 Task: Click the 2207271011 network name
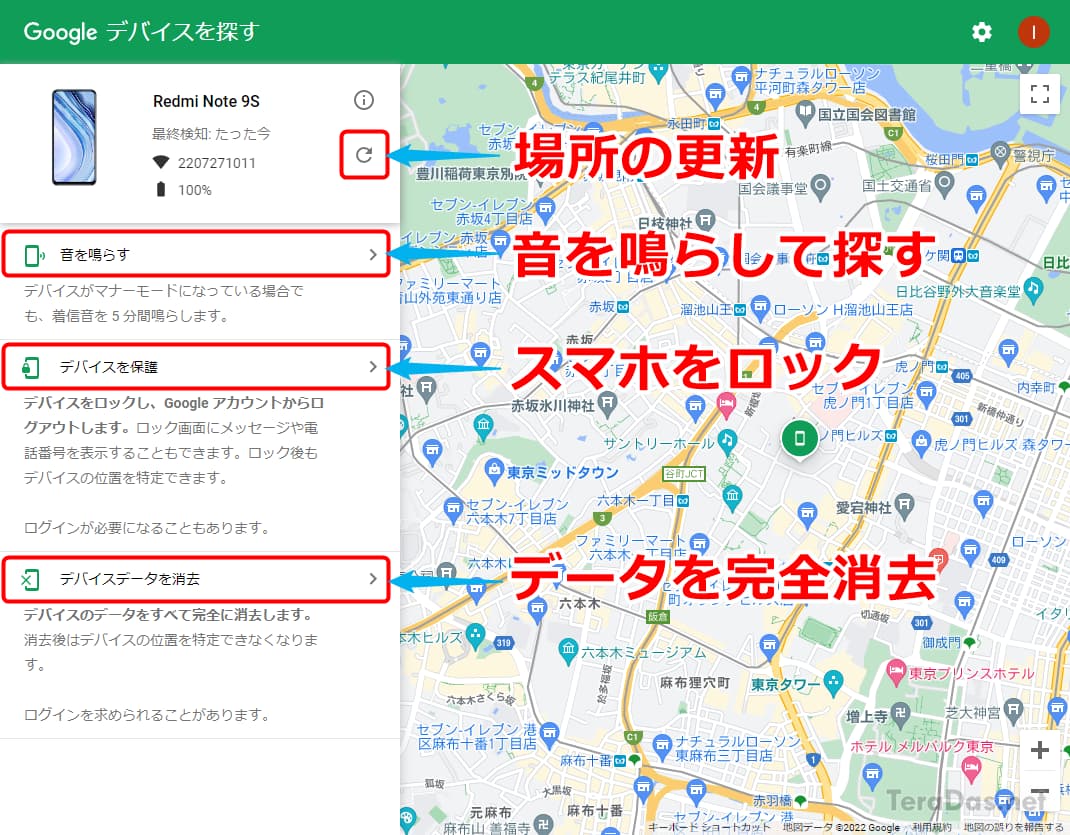point(216,163)
